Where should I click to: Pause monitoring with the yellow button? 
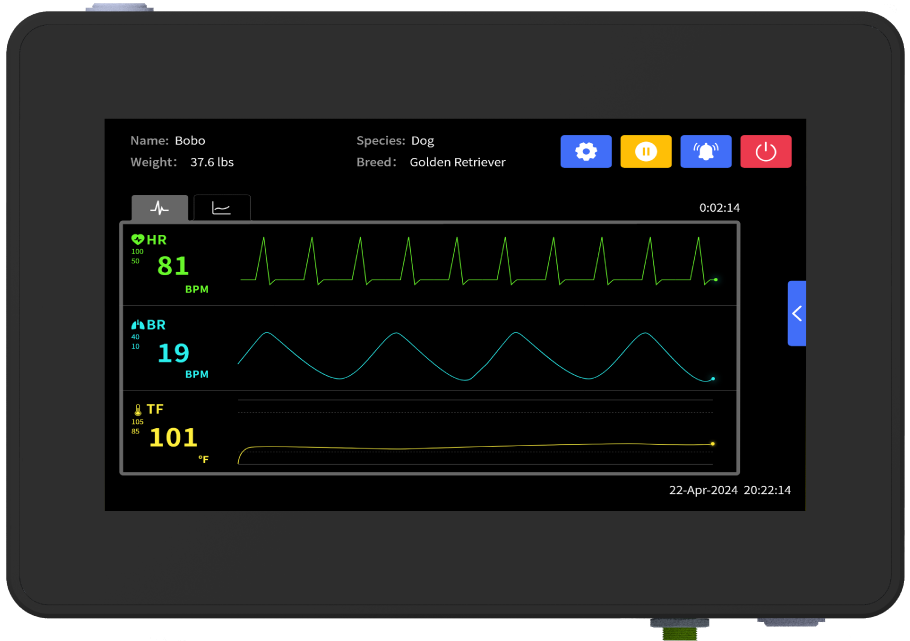(x=646, y=152)
